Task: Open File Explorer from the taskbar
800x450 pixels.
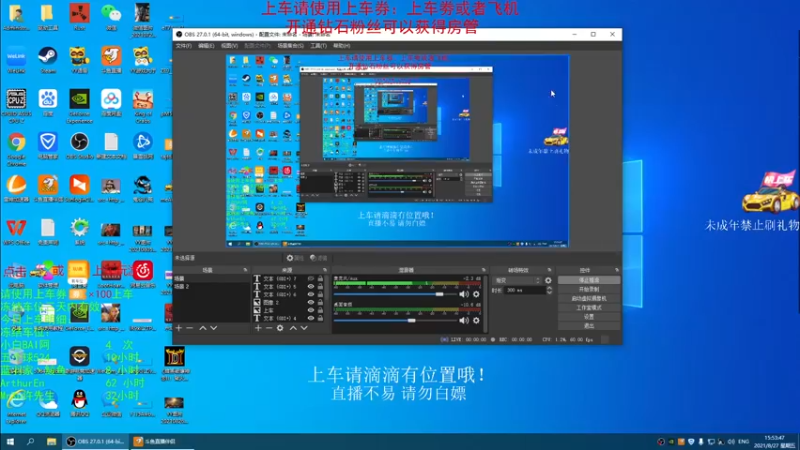Action: (51, 441)
